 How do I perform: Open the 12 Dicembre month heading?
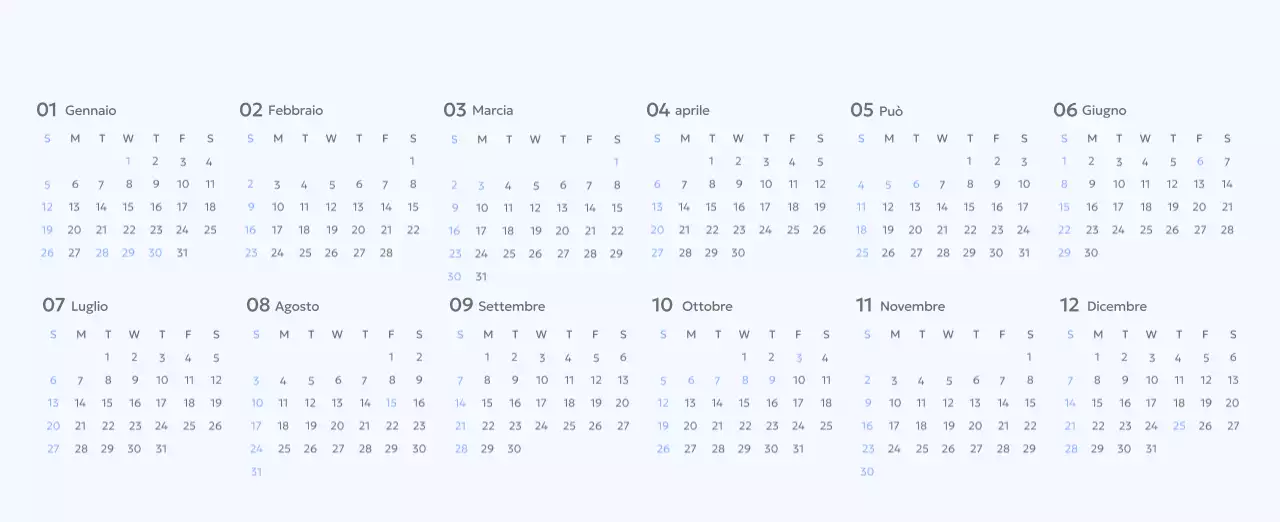pos(1103,306)
